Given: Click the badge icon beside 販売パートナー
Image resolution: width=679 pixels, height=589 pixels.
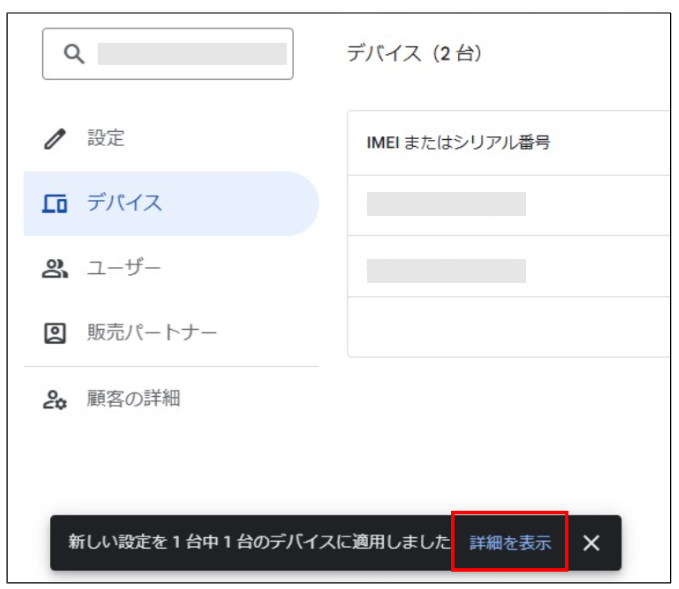Looking at the screenshot, I should pos(55,333).
